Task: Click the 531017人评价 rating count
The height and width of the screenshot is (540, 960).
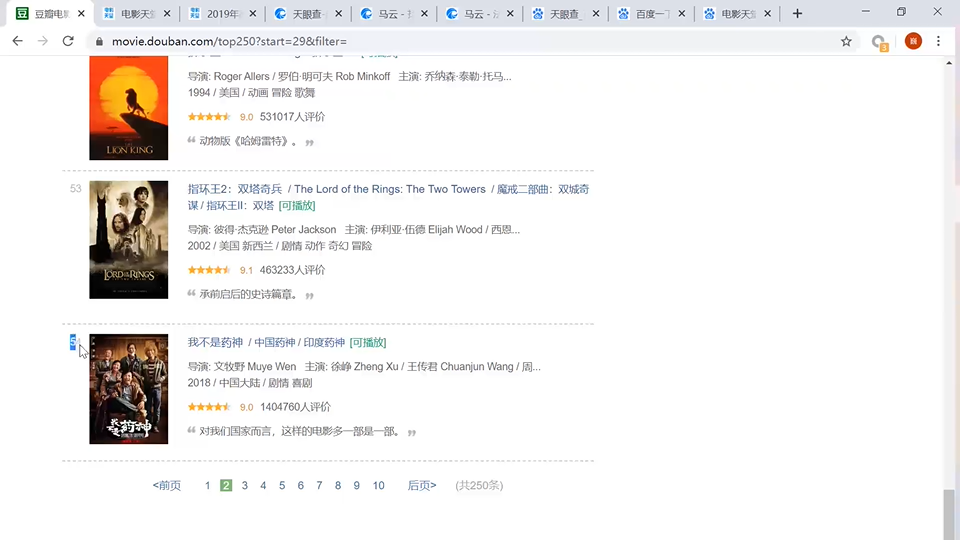Action: pyautogui.click(x=292, y=117)
